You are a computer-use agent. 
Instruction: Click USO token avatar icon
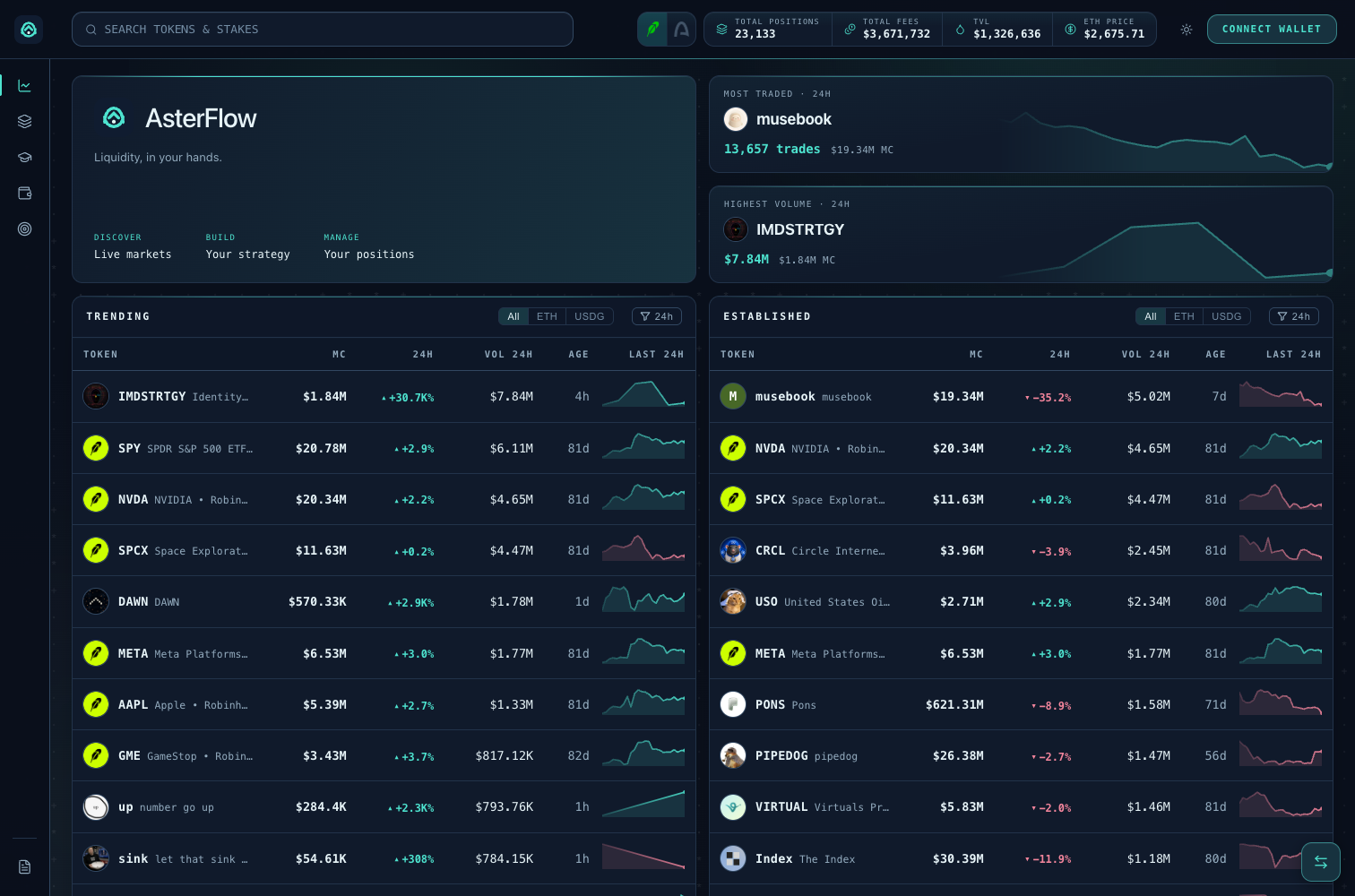[733, 601]
